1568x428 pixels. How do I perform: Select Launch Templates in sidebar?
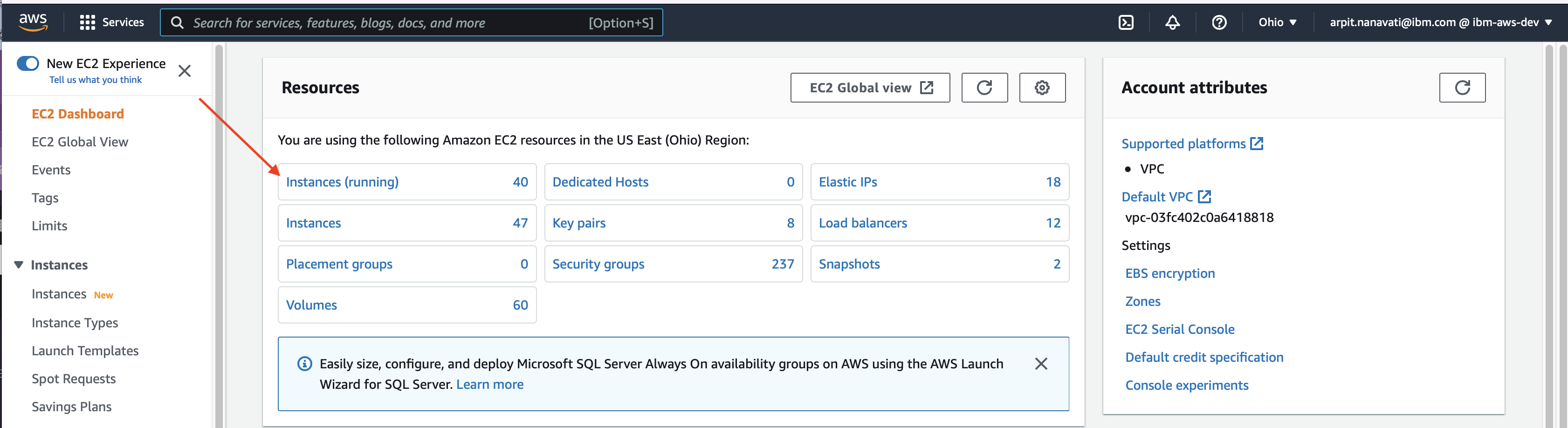(x=85, y=351)
